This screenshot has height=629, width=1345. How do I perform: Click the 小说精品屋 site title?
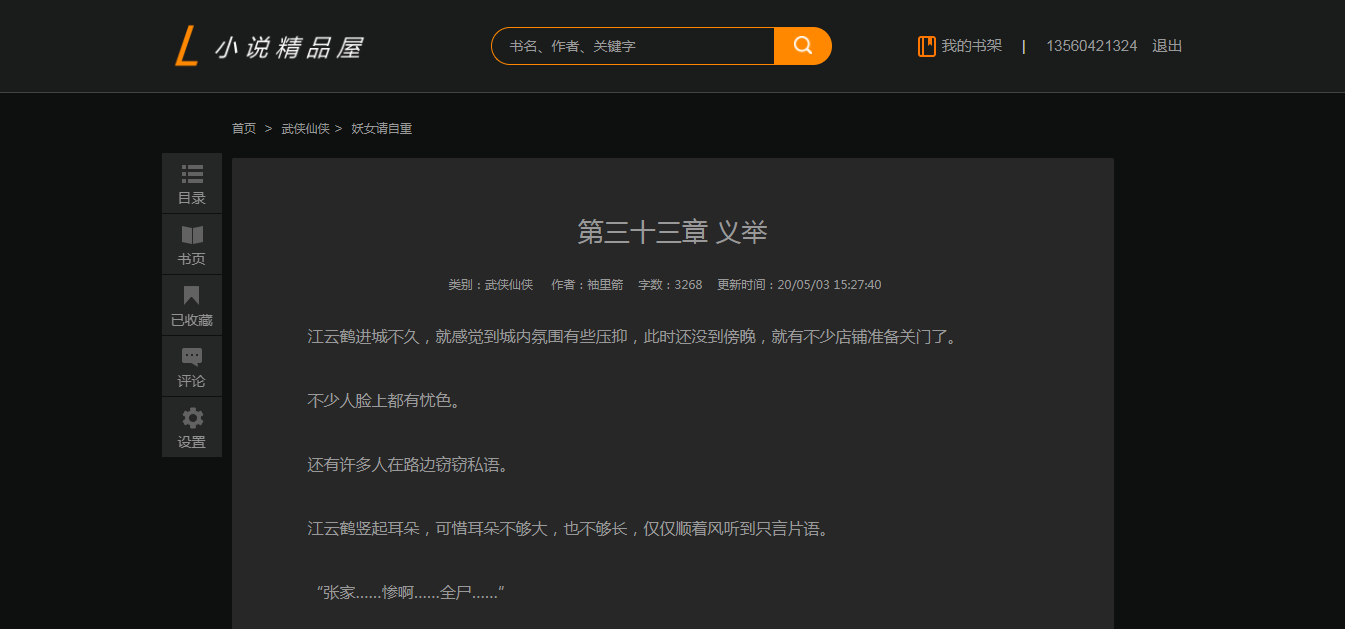[x=290, y=47]
